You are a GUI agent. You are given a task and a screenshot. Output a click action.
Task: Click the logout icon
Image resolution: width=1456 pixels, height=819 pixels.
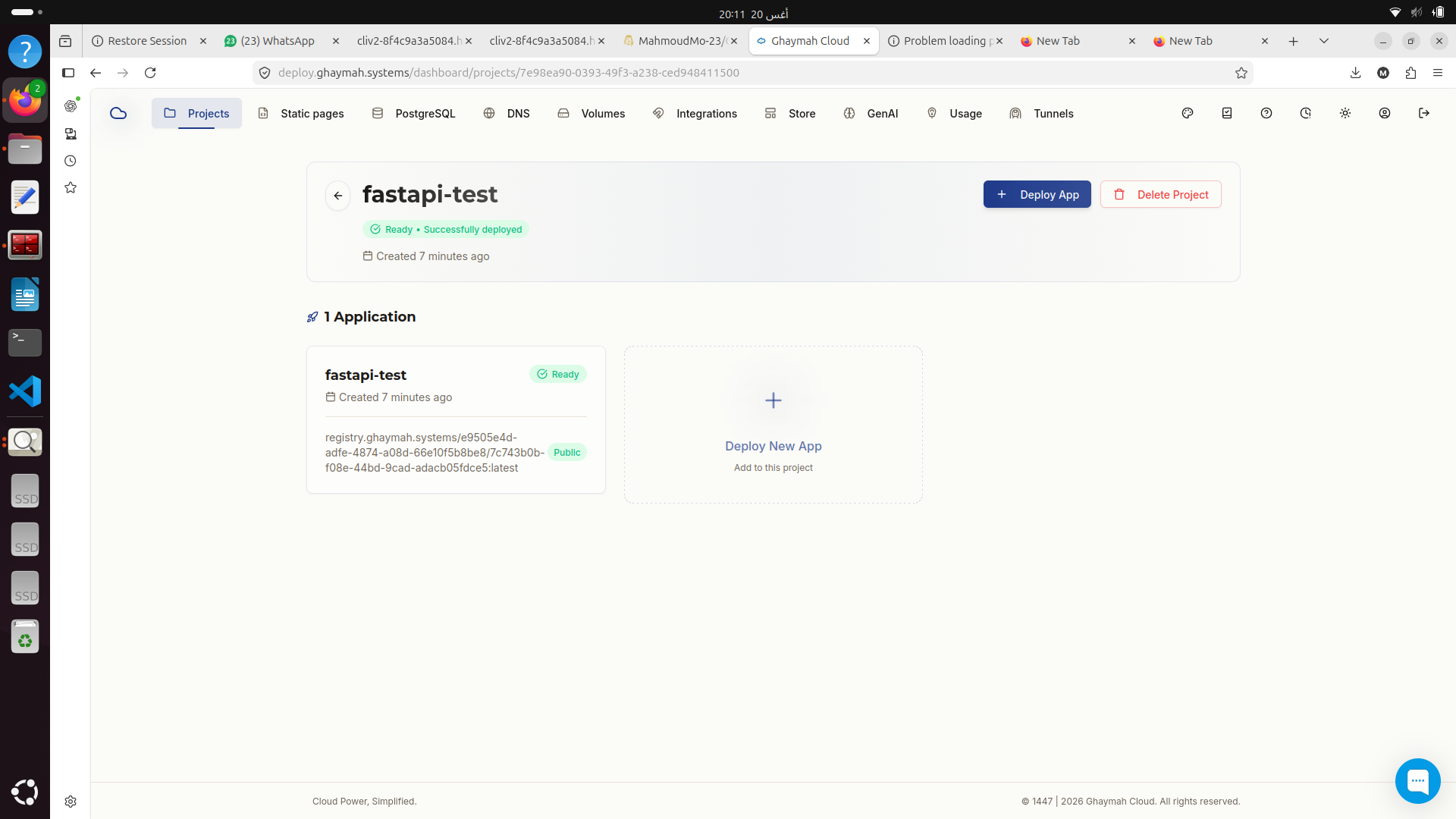tap(1424, 113)
